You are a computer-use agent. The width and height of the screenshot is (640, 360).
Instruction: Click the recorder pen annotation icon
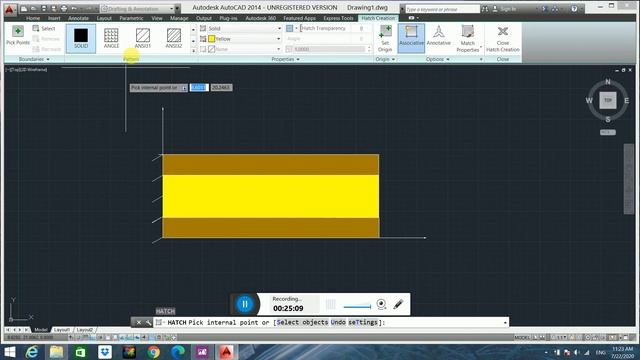398,304
